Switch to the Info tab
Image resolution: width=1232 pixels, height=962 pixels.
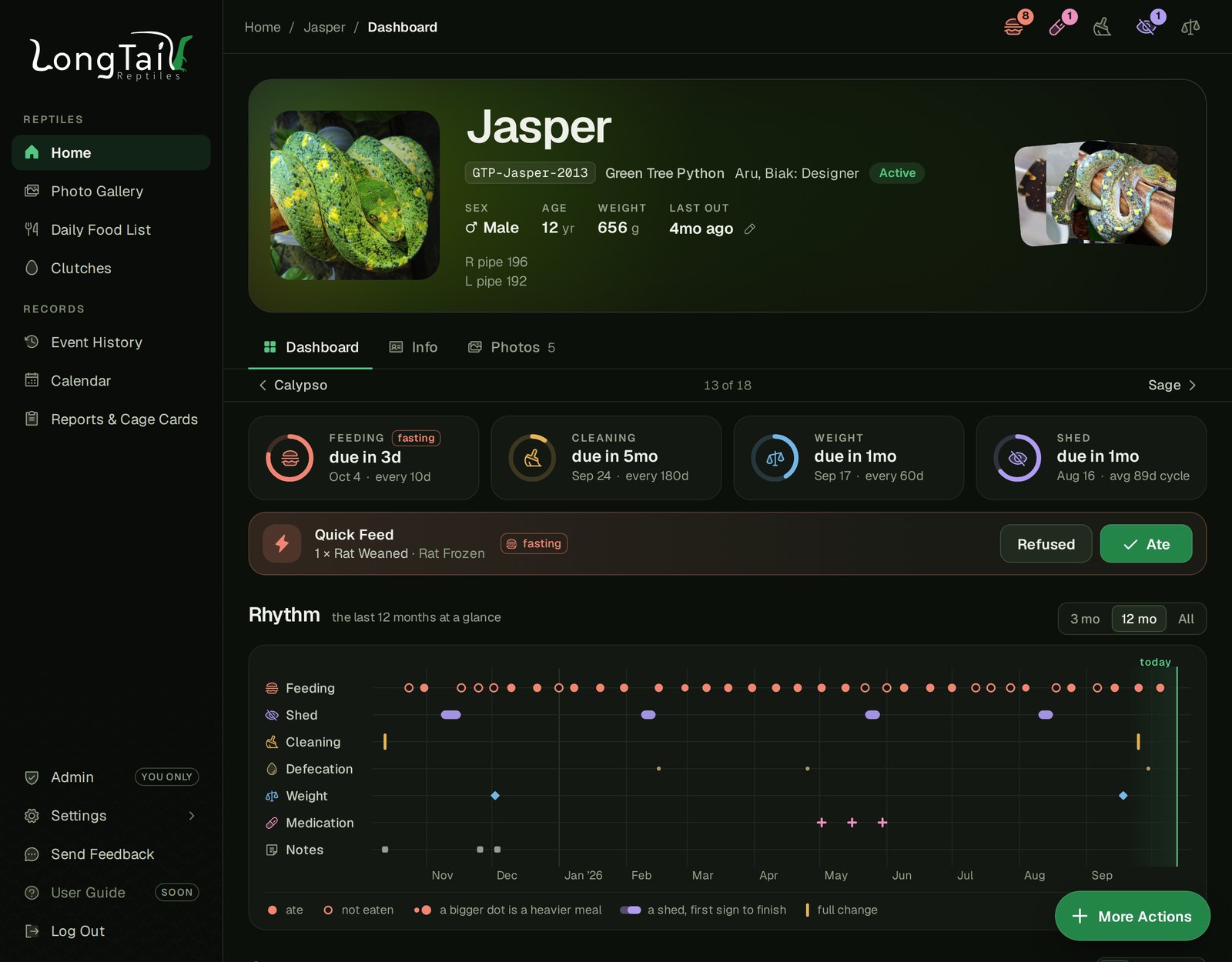point(413,347)
